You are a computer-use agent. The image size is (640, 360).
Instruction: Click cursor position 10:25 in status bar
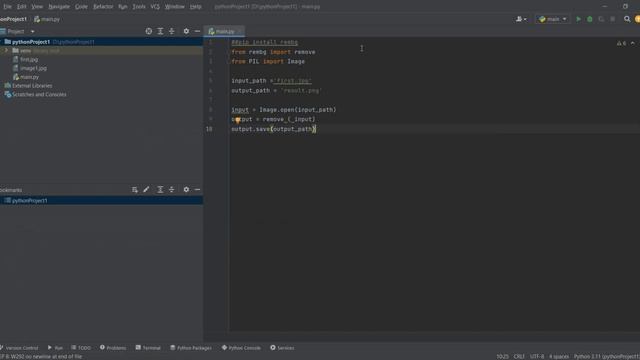(502, 356)
